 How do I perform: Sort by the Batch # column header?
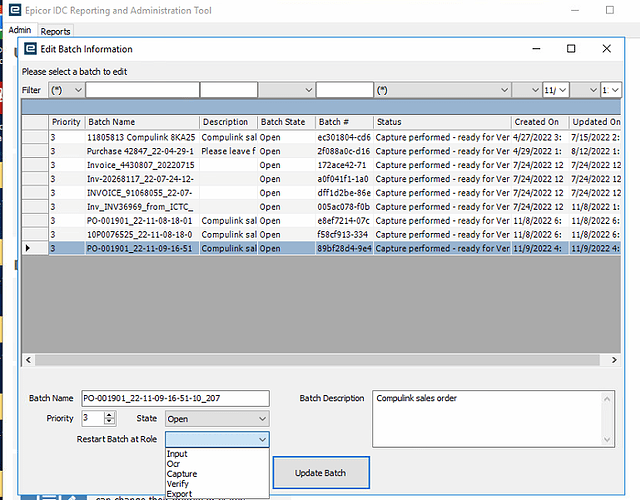(x=344, y=122)
